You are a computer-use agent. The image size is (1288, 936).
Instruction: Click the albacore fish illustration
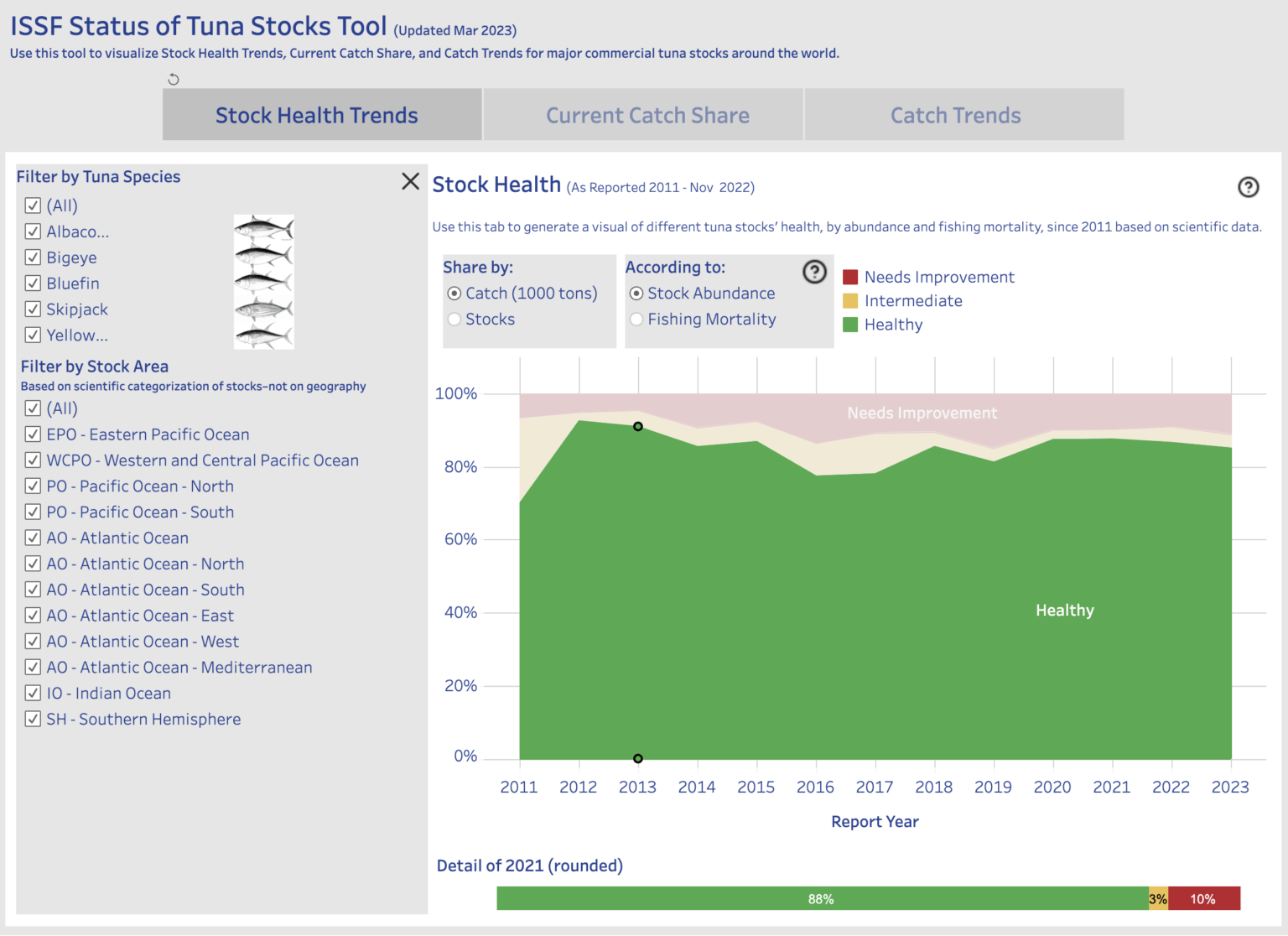[263, 228]
